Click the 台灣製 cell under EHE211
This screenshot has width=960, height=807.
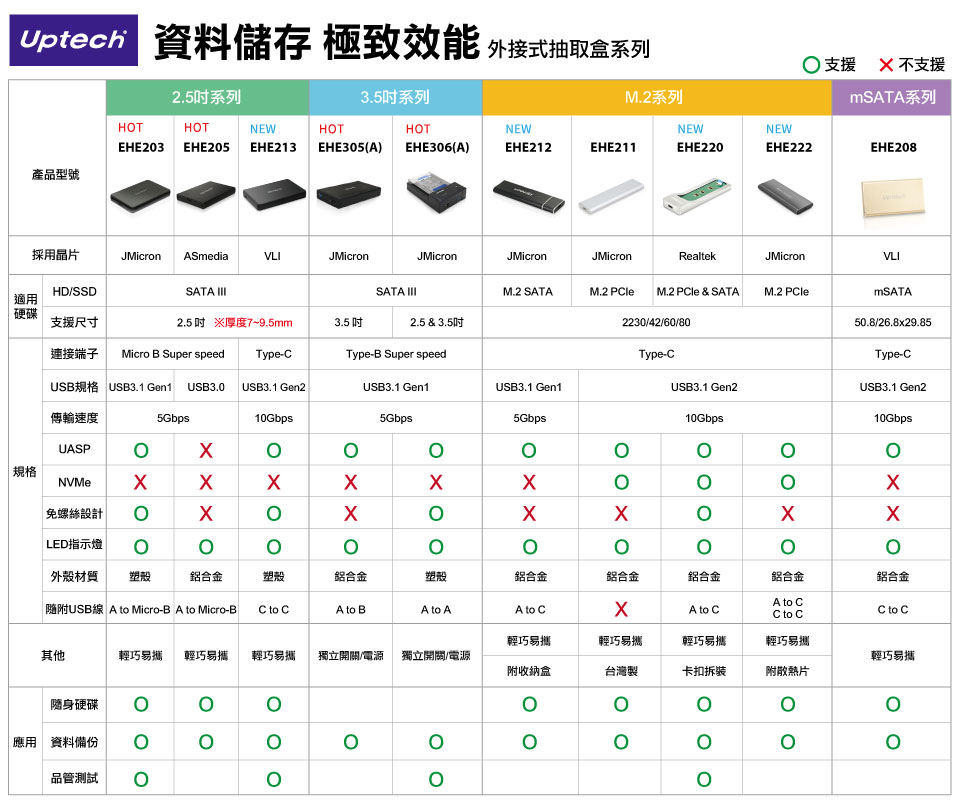point(621,671)
